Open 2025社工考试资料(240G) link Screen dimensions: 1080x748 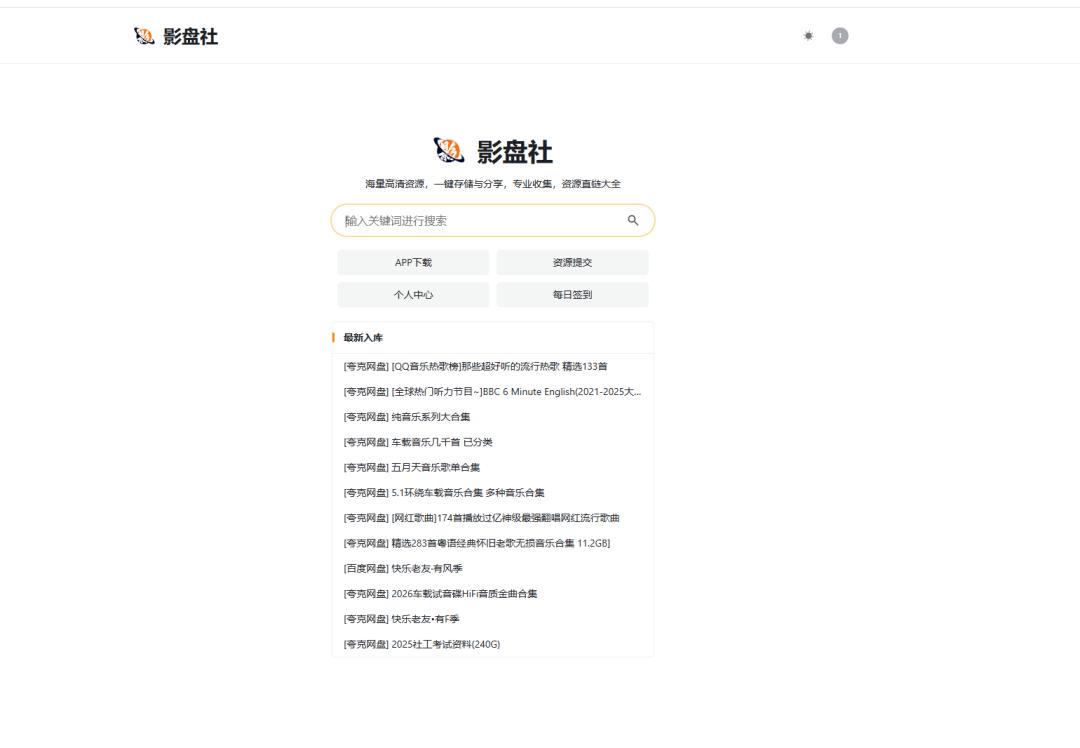tap(421, 644)
